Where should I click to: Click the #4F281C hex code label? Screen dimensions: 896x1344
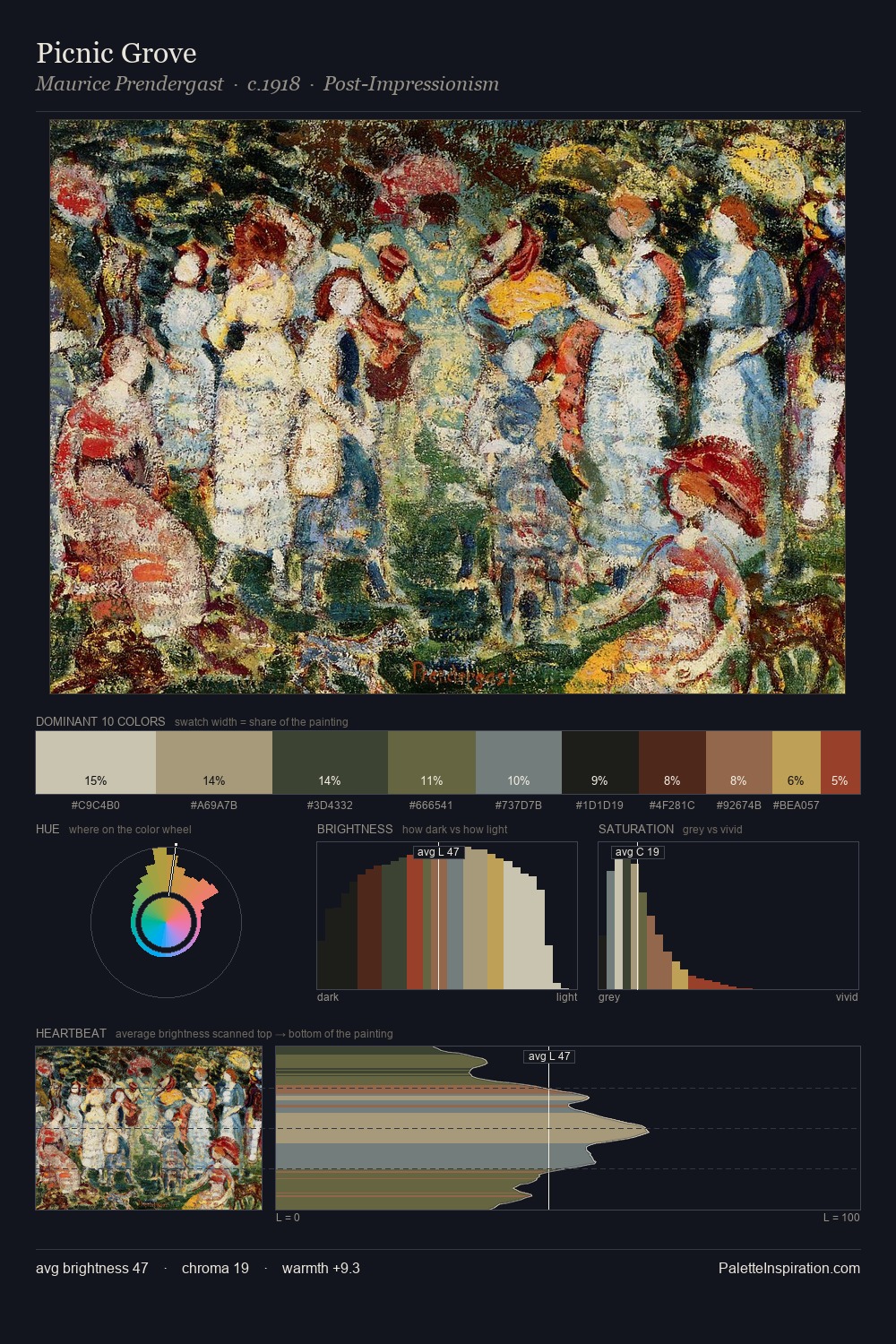click(x=672, y=806)
